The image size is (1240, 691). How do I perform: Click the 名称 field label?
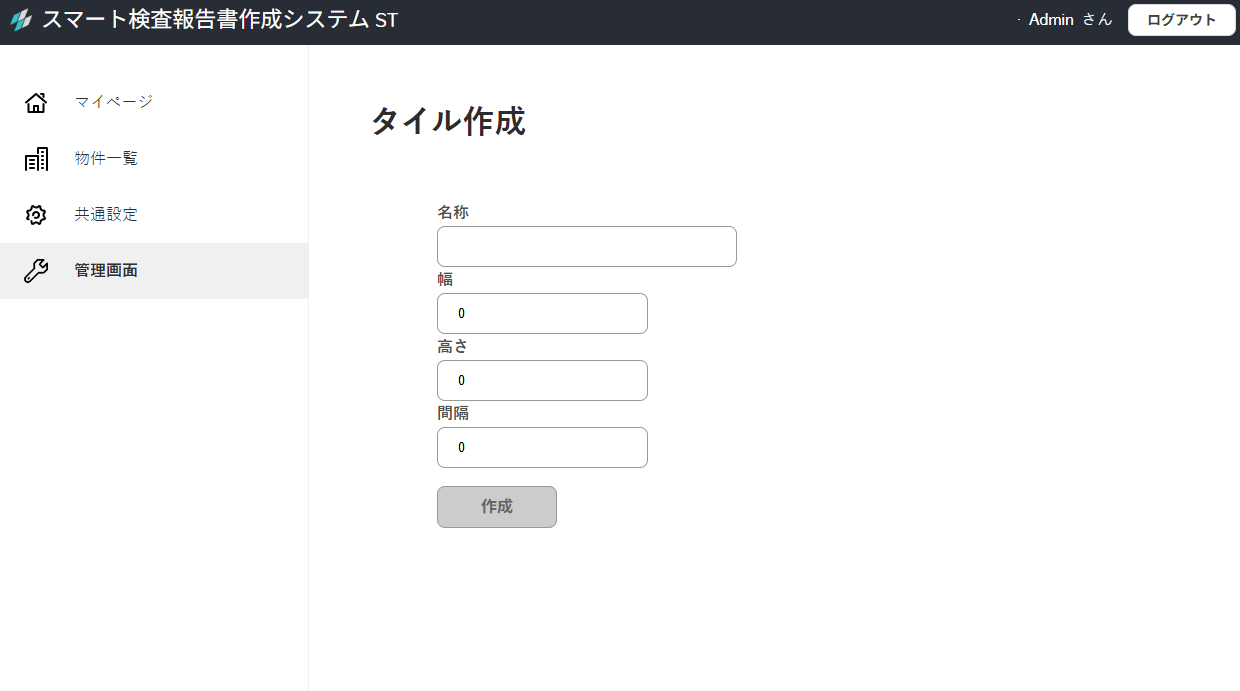453,212
